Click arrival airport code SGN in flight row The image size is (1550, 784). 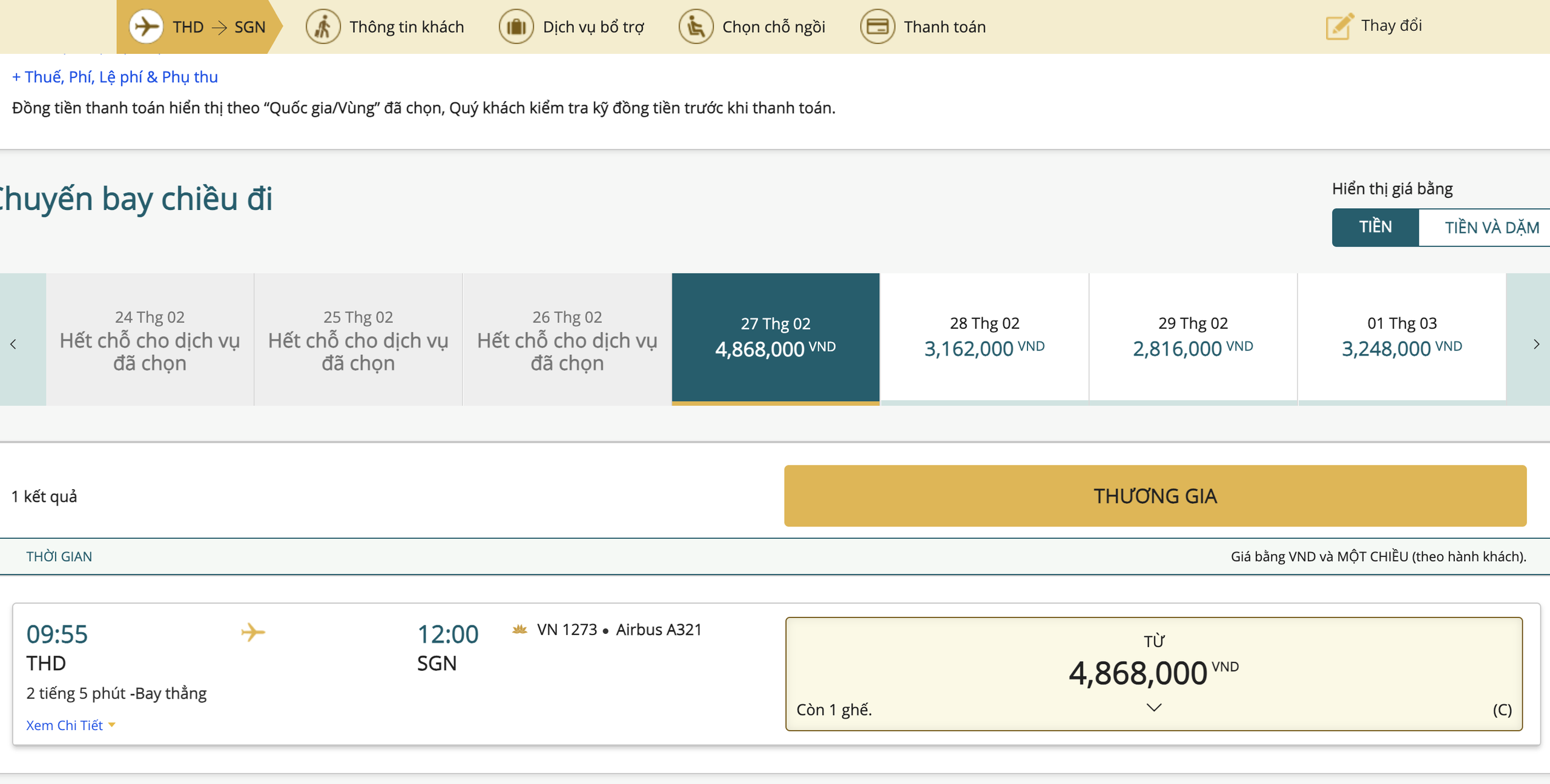(437, 664)
